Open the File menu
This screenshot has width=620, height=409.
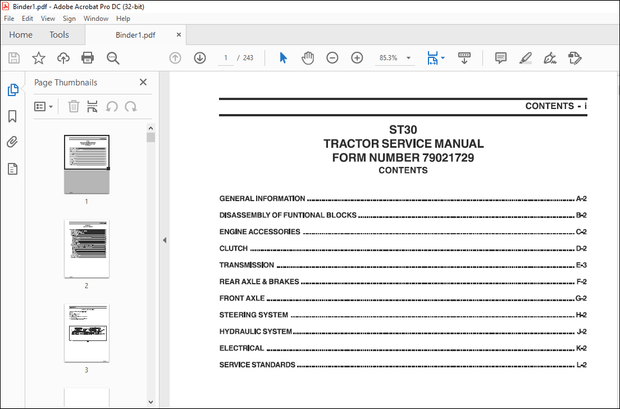[x=9, y=19]
